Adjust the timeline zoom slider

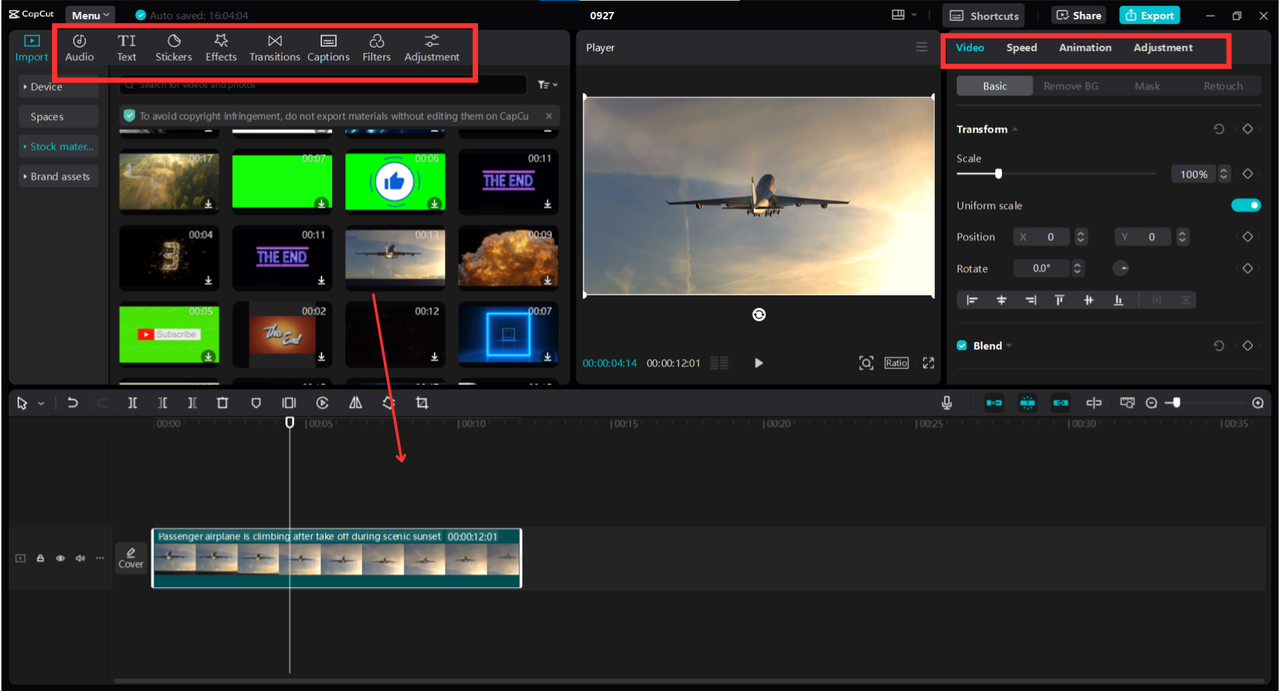click(1176, 403)
